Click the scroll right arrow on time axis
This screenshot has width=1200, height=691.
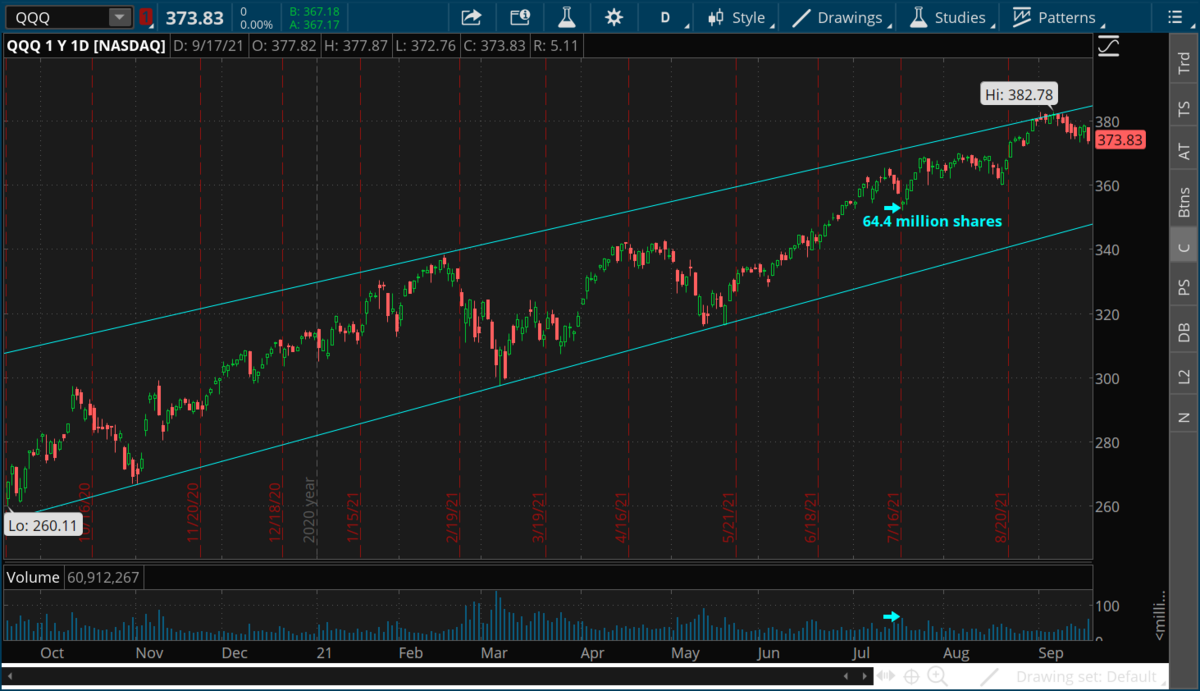(x=864, y=677)
